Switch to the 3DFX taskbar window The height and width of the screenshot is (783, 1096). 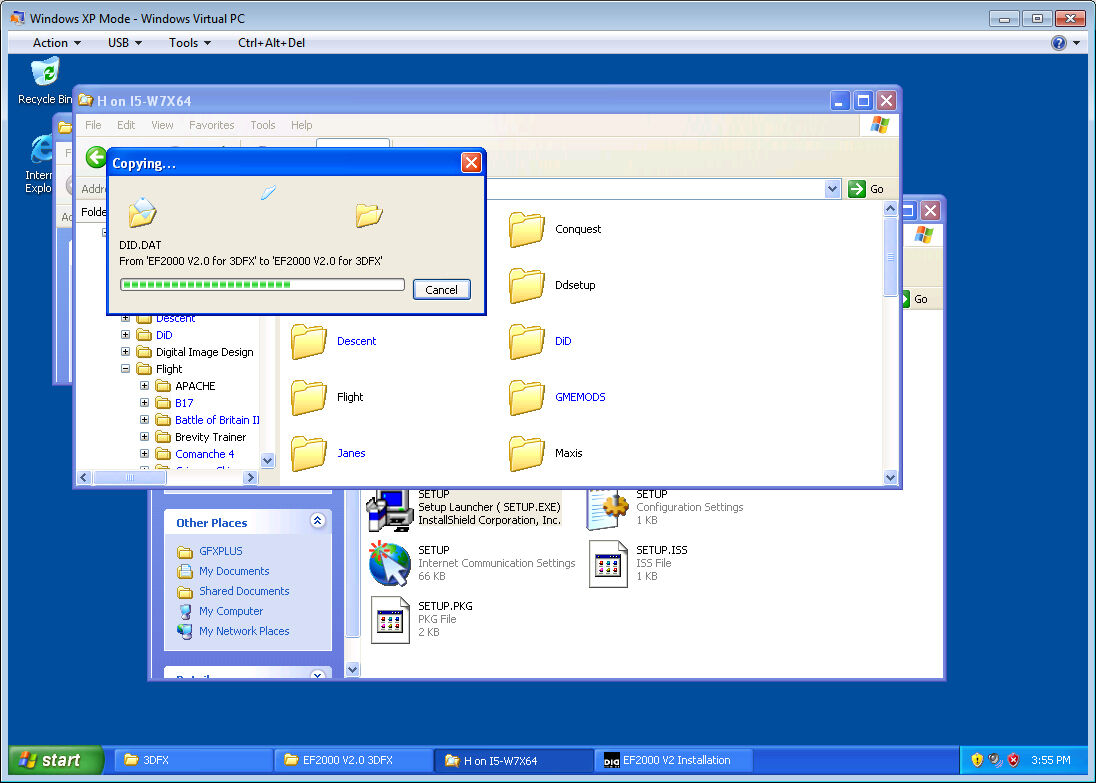(x=194, y=760)
